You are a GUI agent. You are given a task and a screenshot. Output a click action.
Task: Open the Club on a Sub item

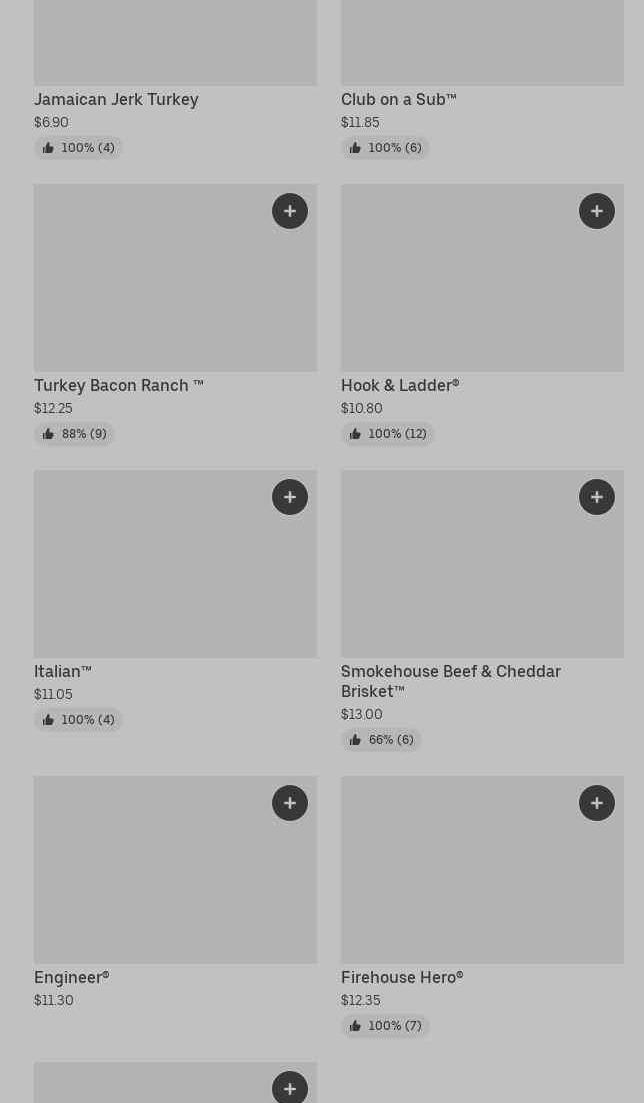point(398,99)
